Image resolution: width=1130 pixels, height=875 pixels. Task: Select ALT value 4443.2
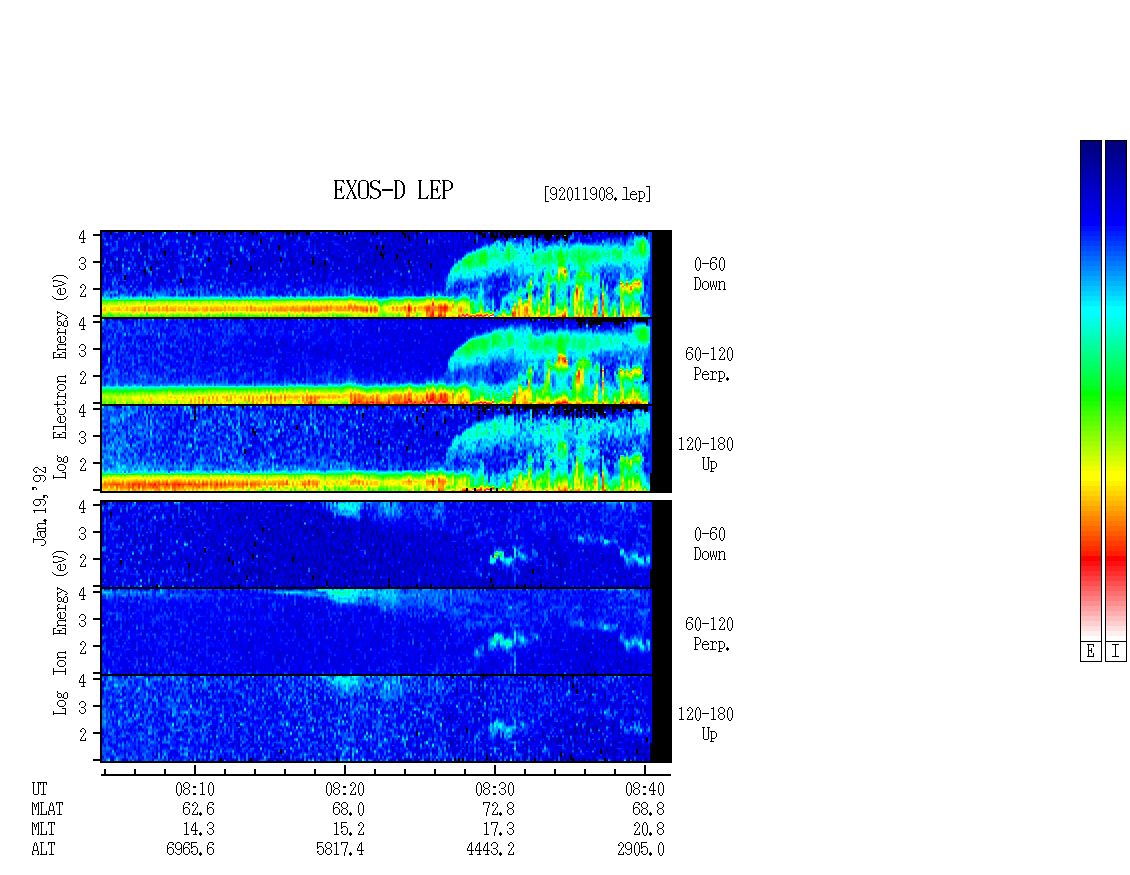491,849
